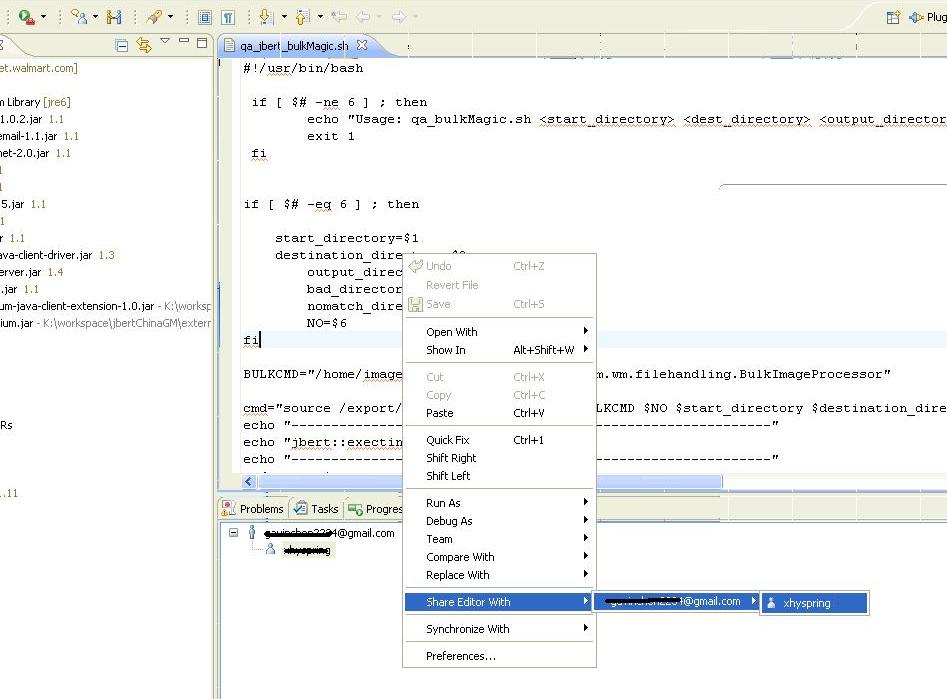
Task: Choose Preferences... from the context menu
Action: (460, 656)
